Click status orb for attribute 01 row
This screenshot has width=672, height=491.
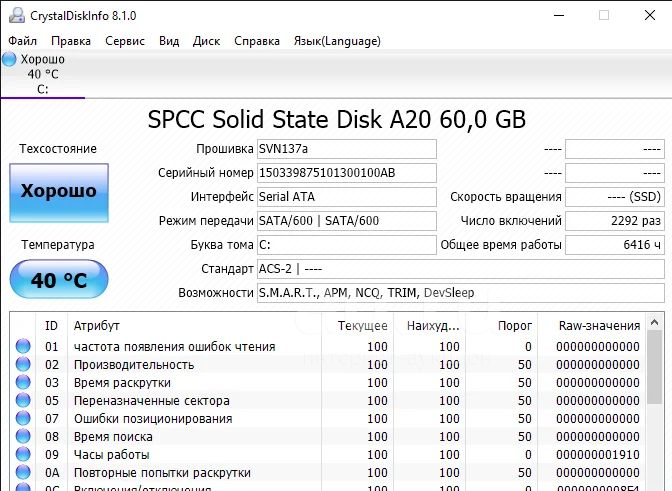tap(23, 346)
